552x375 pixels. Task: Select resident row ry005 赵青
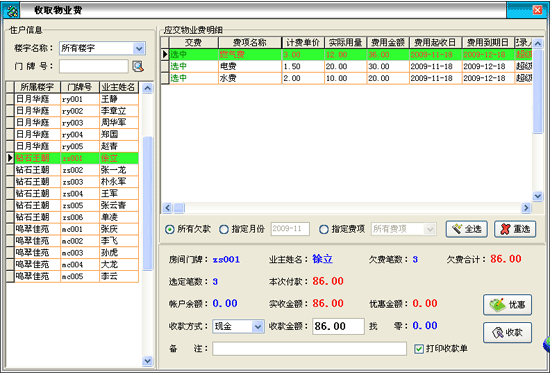point(72,146)
